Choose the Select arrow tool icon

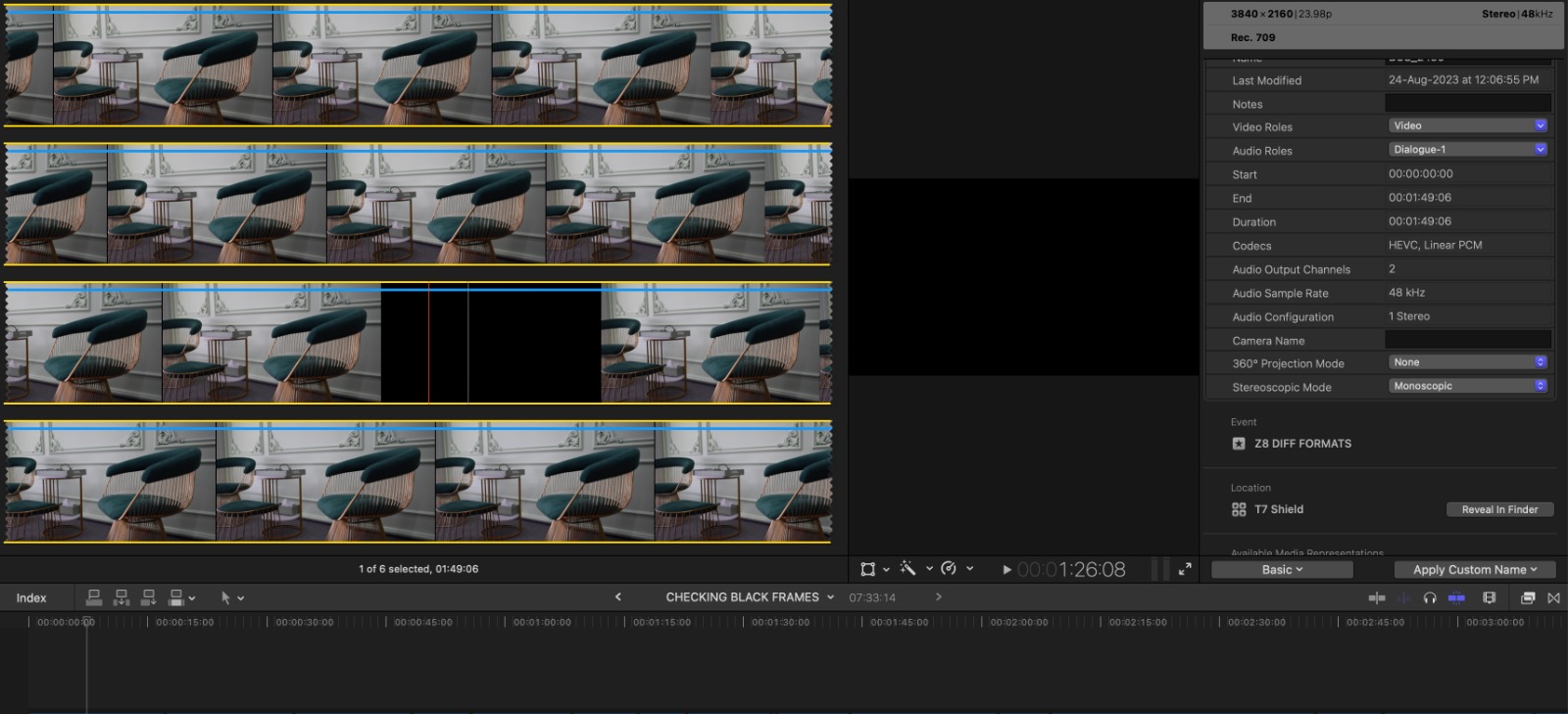pos(225,597)
